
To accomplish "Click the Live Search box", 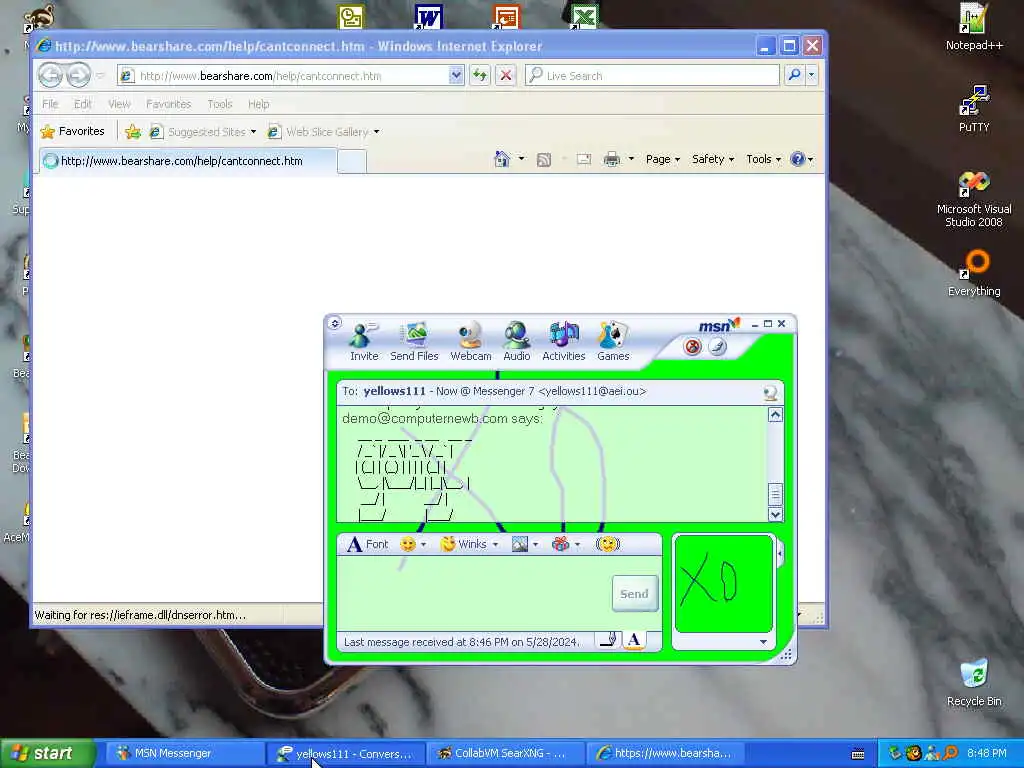I will [x=653, y=76].
